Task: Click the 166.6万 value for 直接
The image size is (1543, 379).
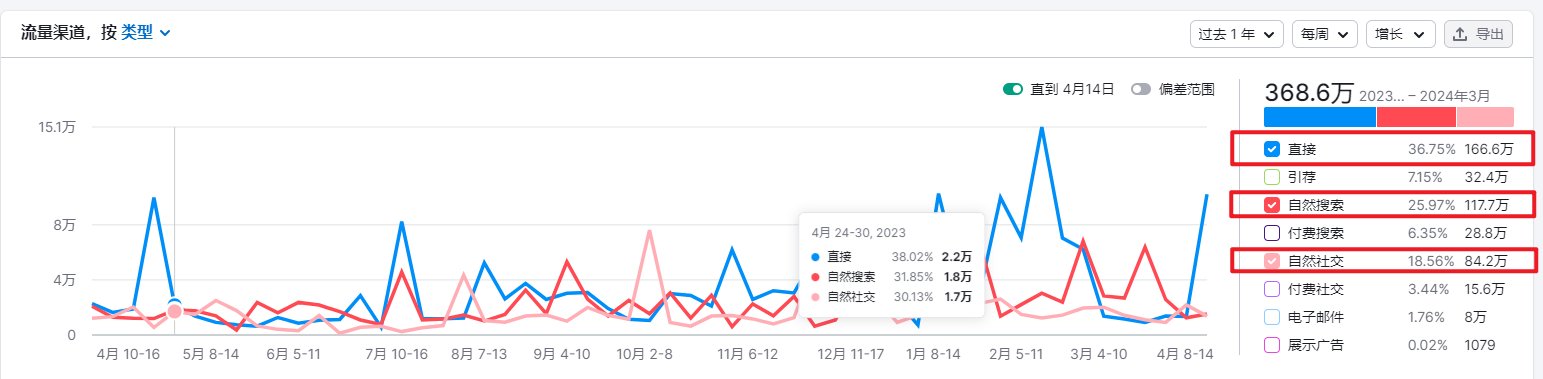Action: point(1488,150)
